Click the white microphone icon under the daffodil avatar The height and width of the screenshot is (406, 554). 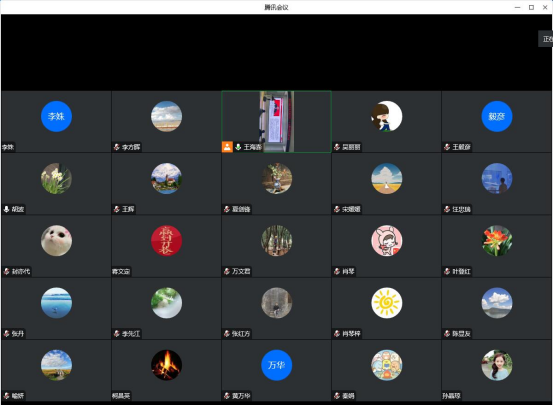pyautogui.click(x=6, y=209)
